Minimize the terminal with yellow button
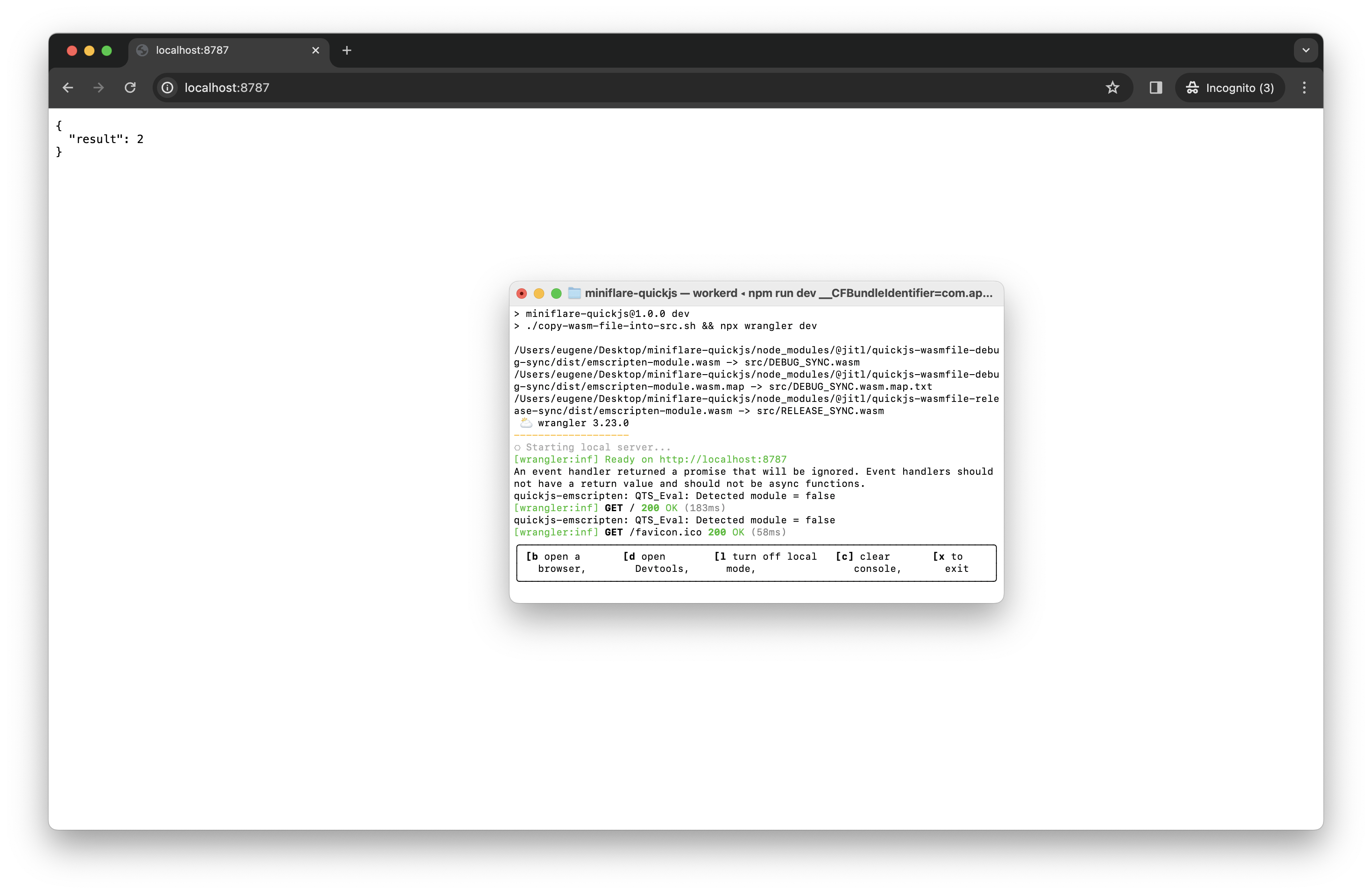The height and width of the screenshot is (894, 1372). [x=539, y=294]
